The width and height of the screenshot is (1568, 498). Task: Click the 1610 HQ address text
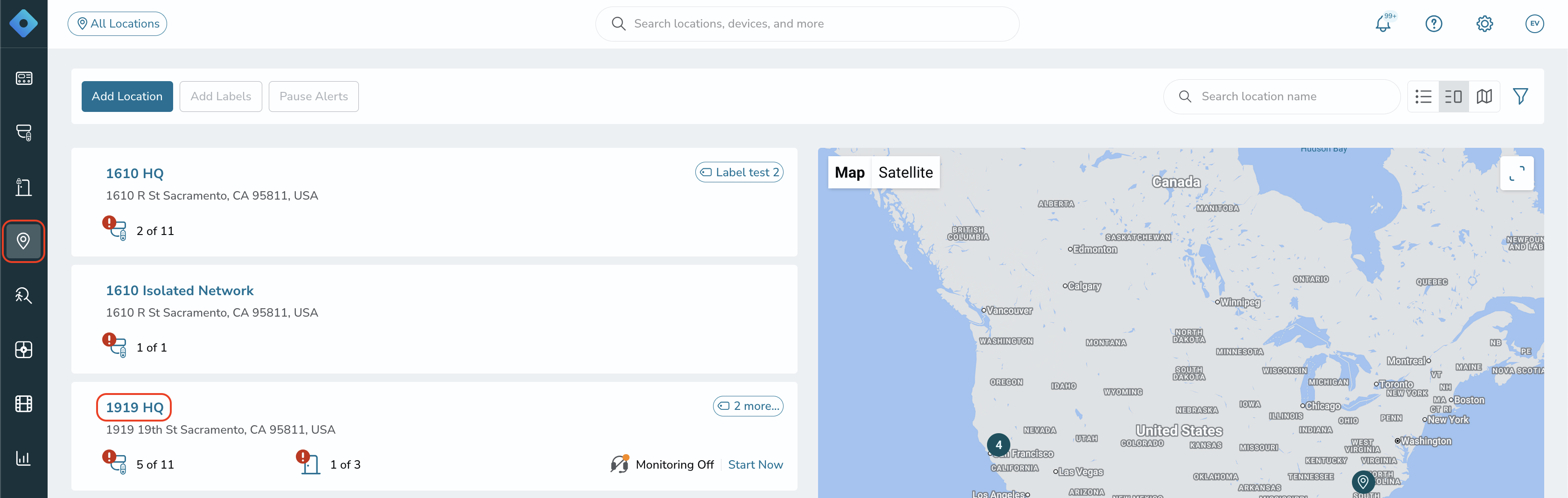[212, 196]
